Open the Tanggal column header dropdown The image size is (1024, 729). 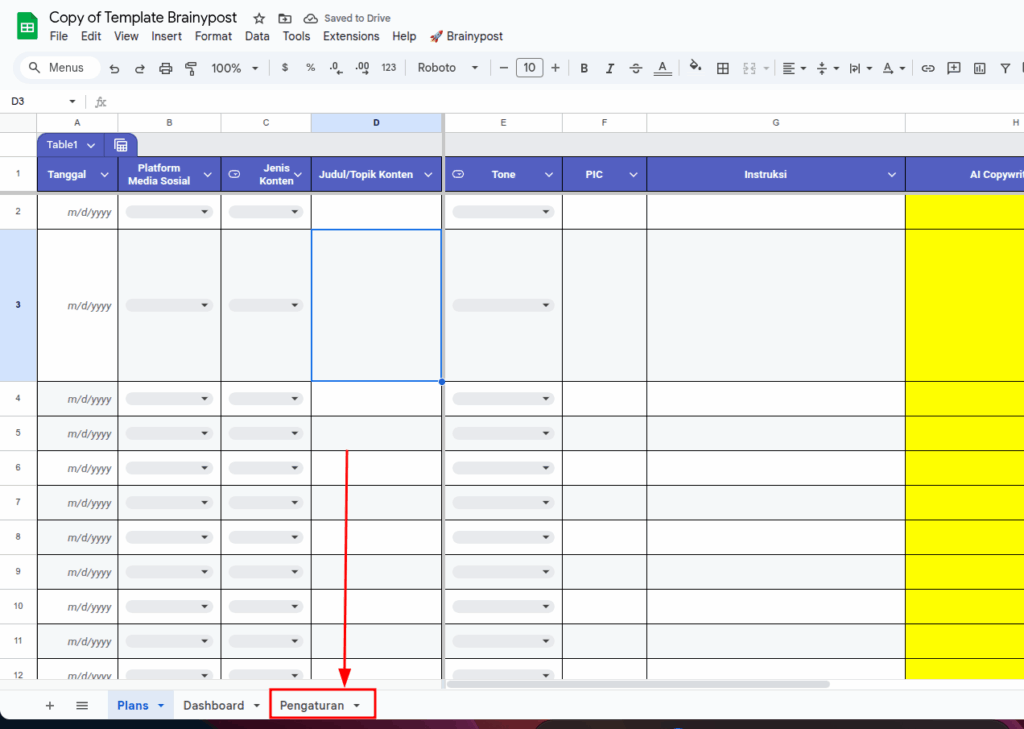coord(105,175)
